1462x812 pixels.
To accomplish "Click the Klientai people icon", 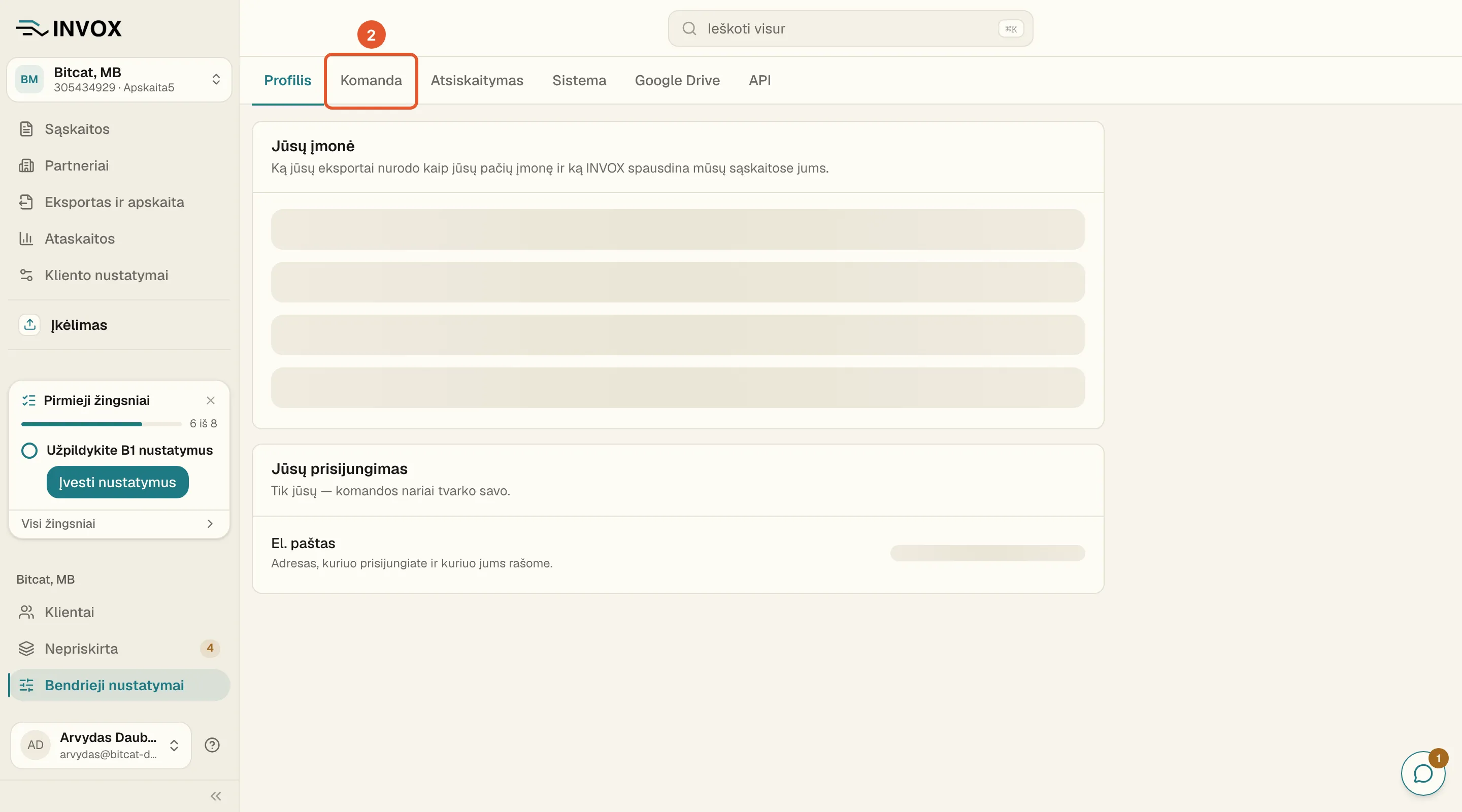I will [x=26, y=612].
